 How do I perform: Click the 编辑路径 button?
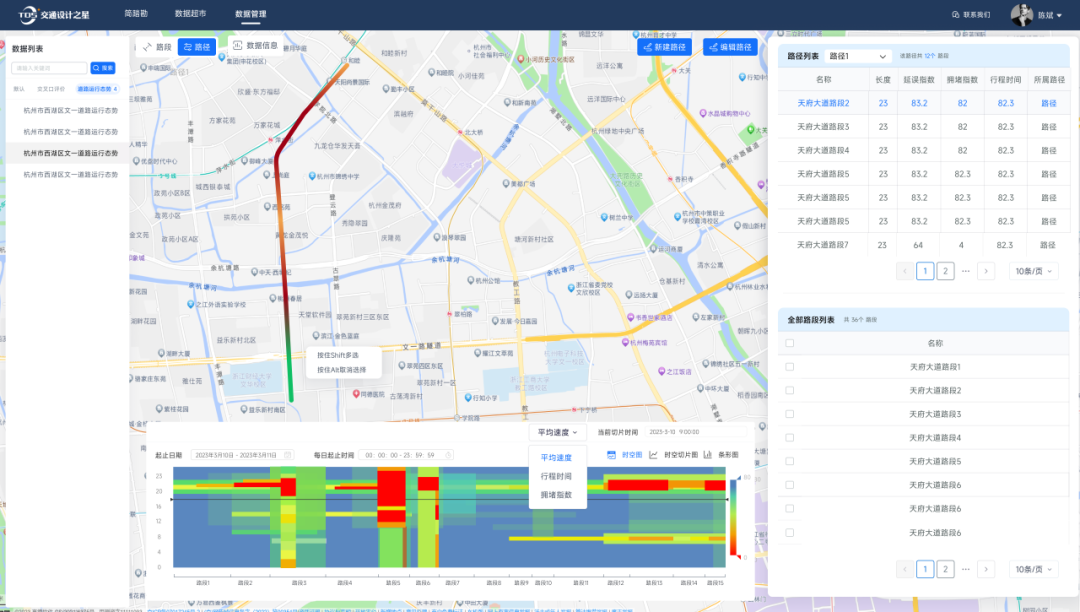730,47
